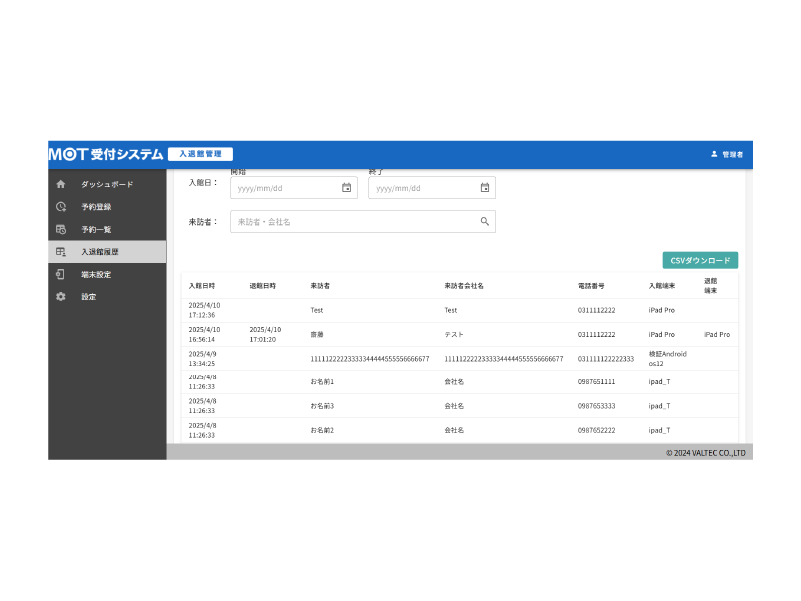Click the 設定 gear icon

pos(61,297)
